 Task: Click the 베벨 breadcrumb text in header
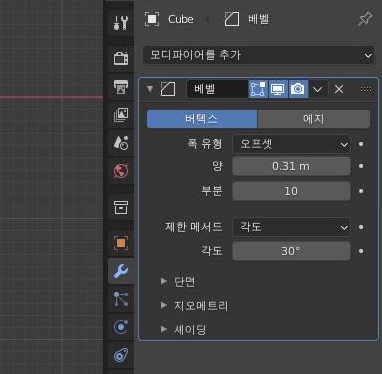point(259,19)
